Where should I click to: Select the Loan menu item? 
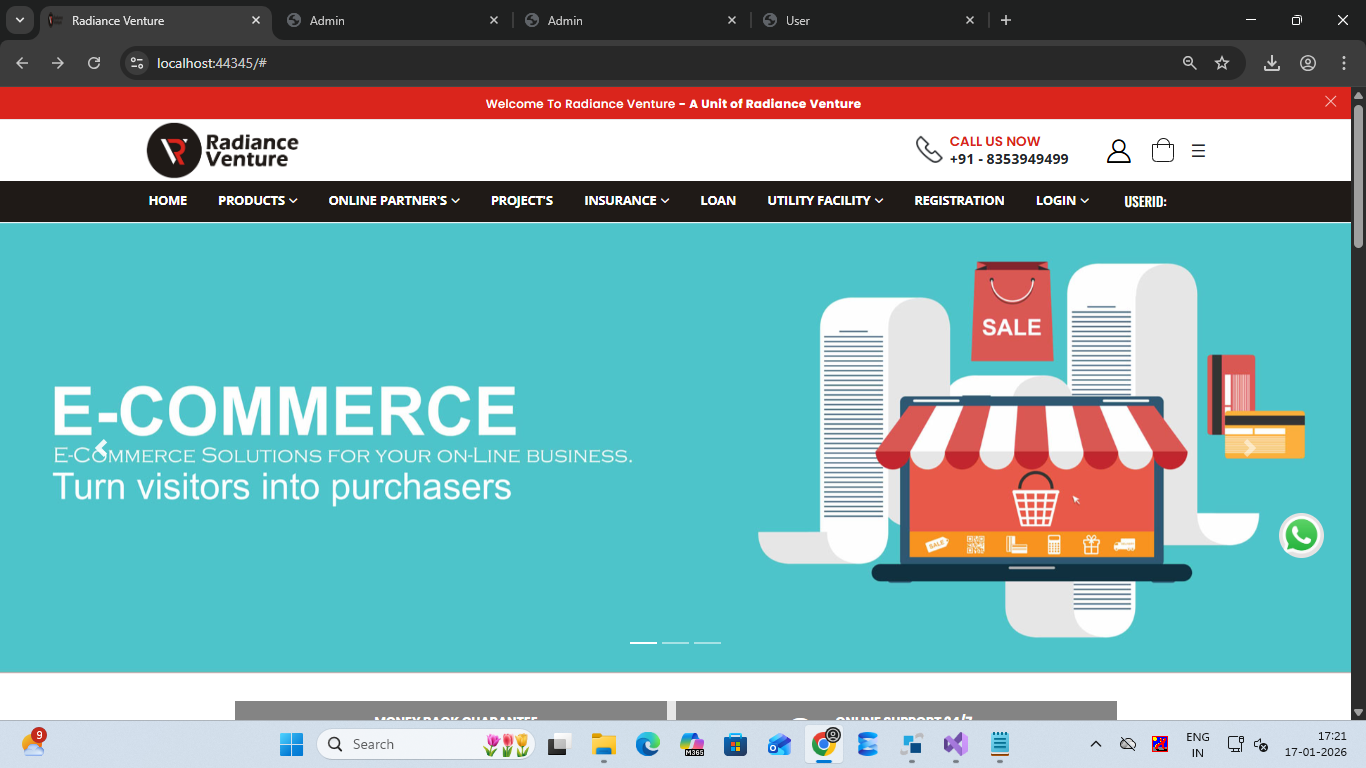point(718,201)
